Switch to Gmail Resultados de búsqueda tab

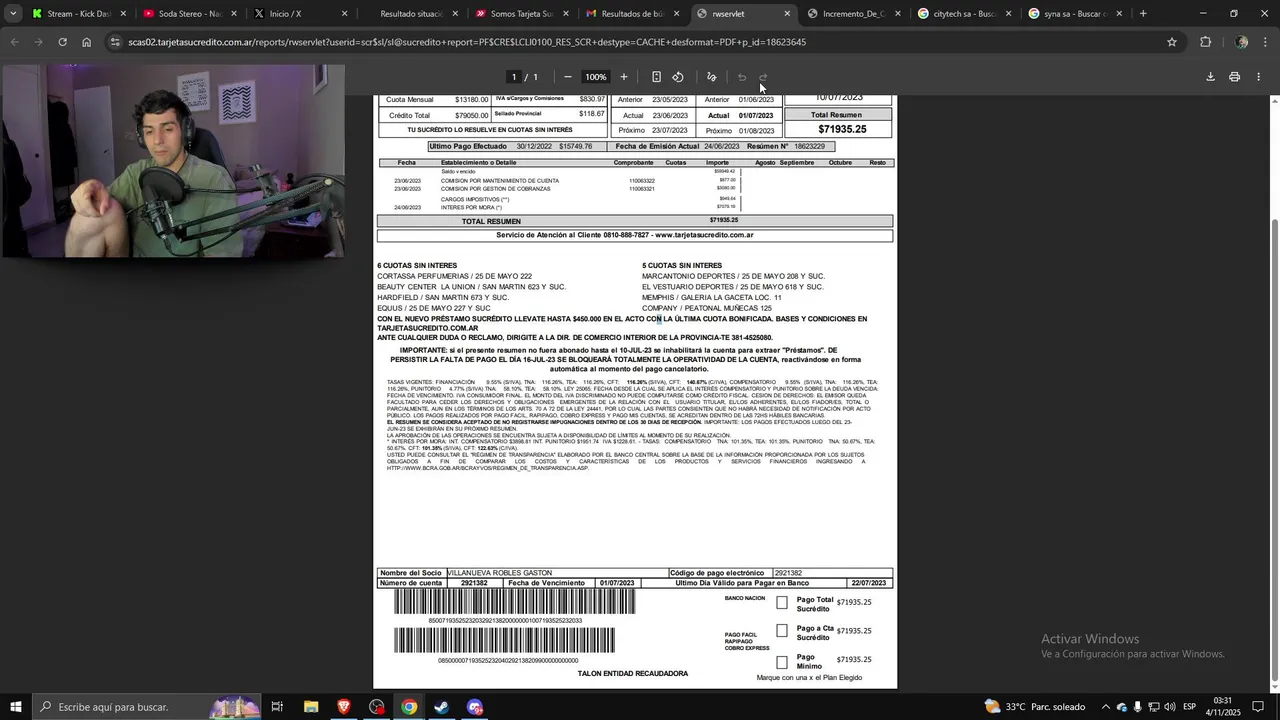pos(631,14)
